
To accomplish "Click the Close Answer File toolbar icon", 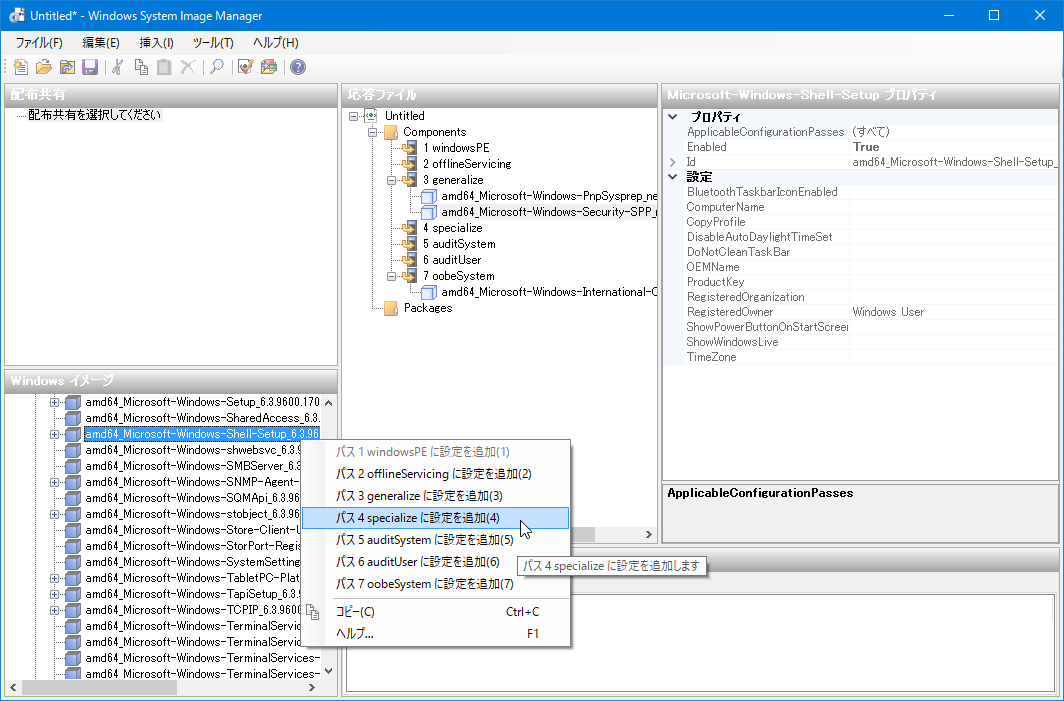I will 66,67.
